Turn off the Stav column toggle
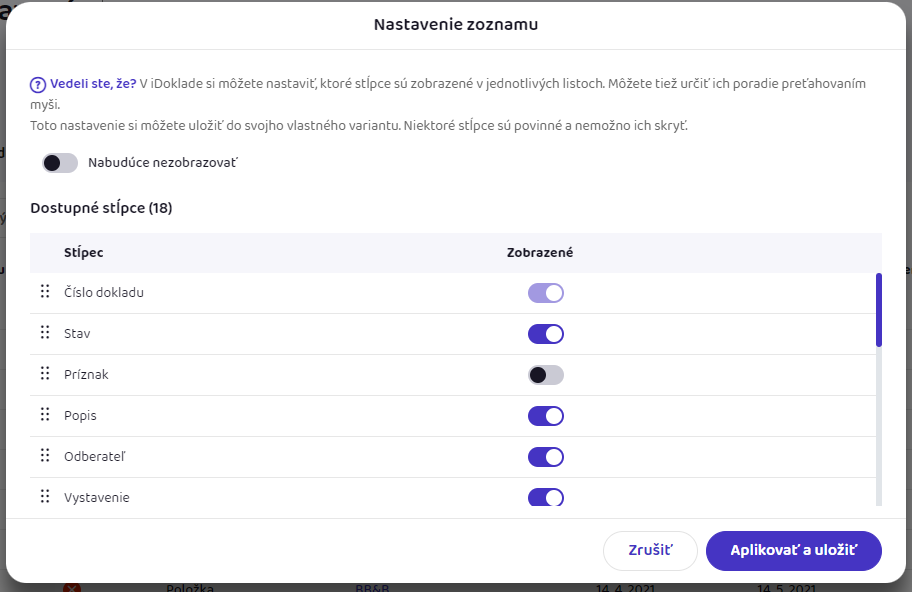 click(x=546, y=334)
